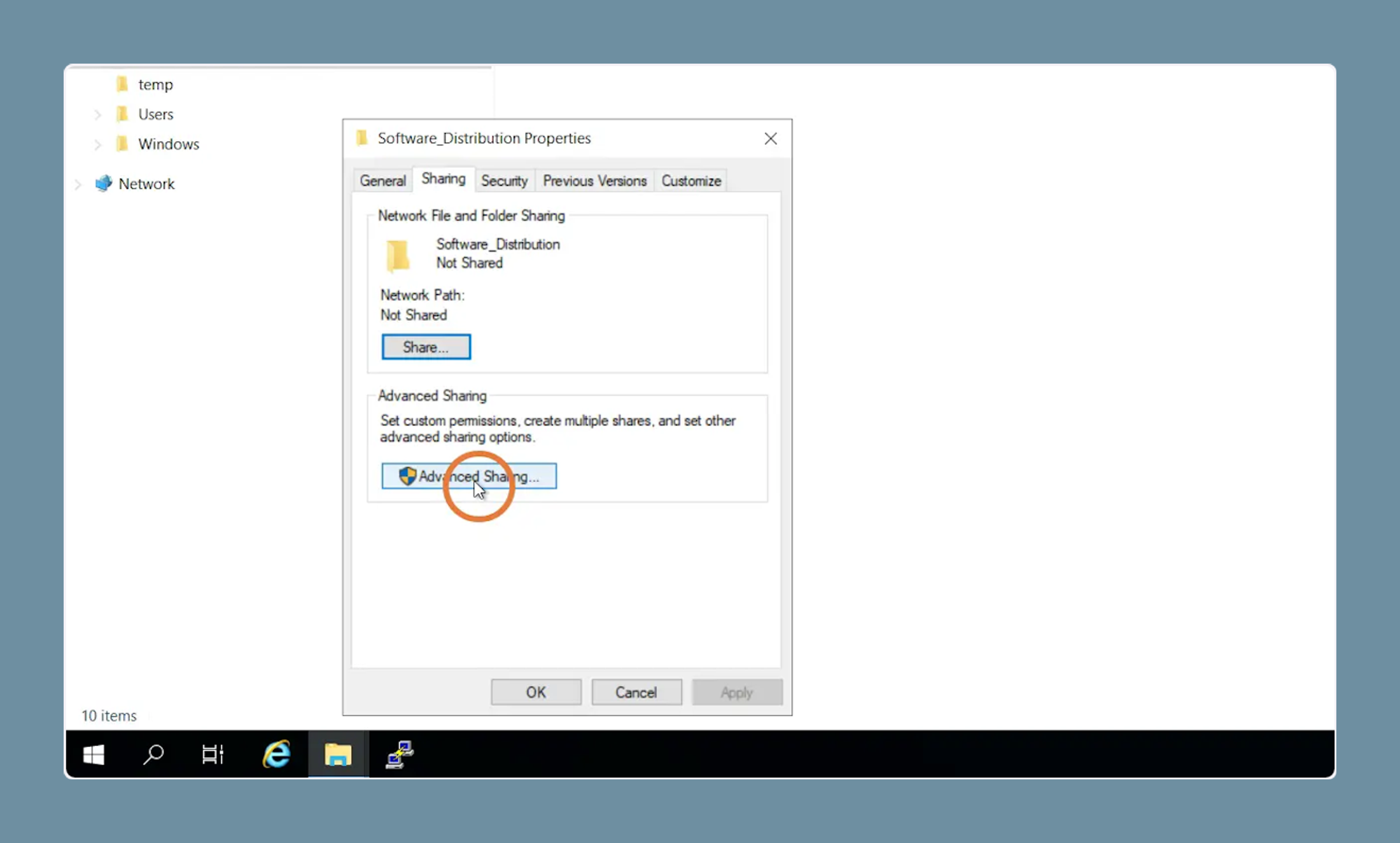
Task: Open the Windows Start menu
Action: [94, 755]
